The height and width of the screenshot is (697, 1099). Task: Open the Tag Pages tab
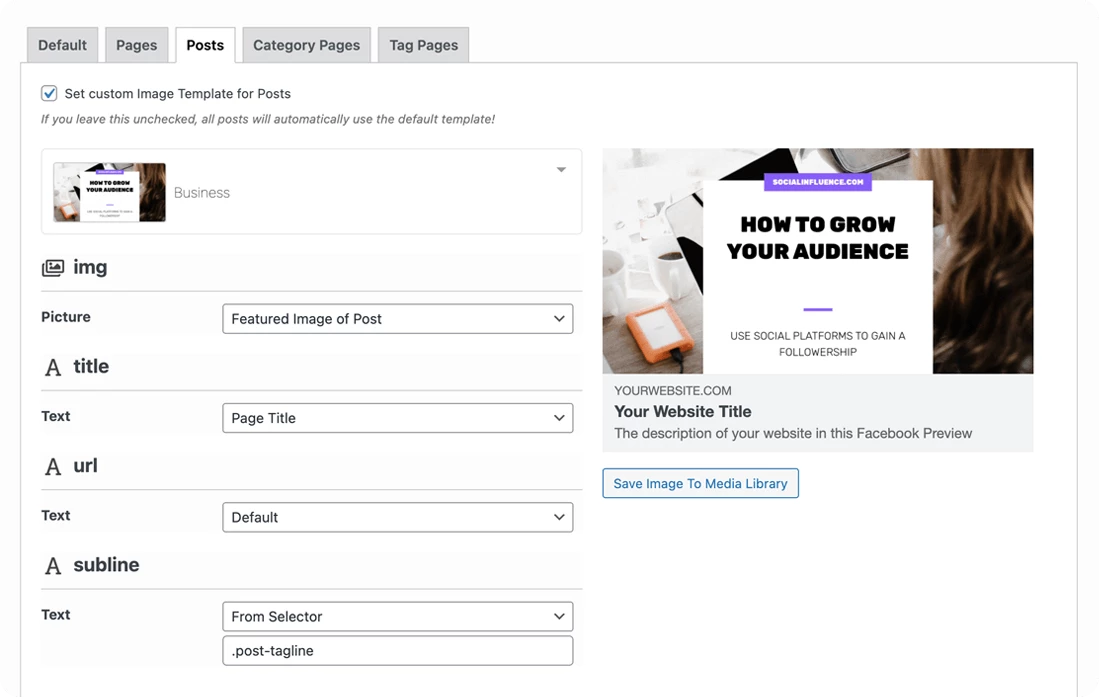click(x=423, y=45)
